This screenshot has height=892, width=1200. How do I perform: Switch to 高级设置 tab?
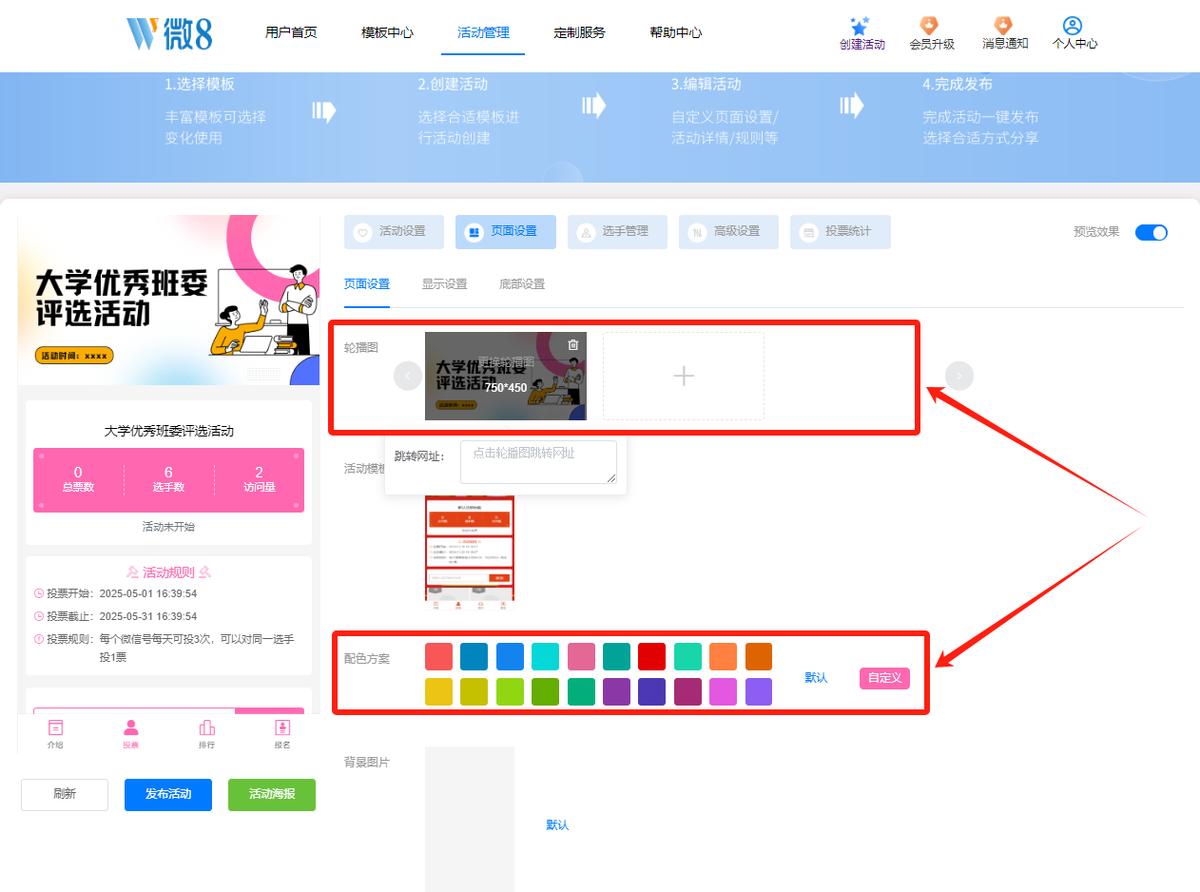pos(729,231)
